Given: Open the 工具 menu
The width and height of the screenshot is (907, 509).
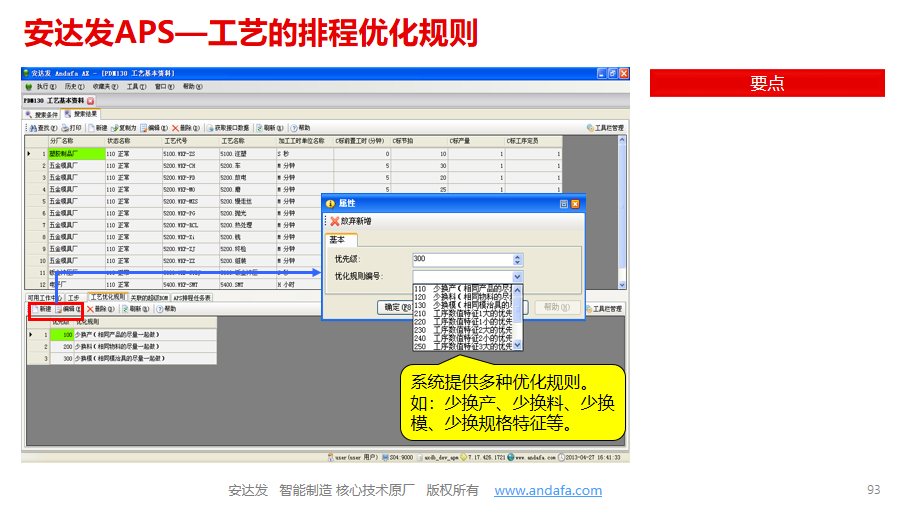Looking at the screenshot, I should click(137, 87).
